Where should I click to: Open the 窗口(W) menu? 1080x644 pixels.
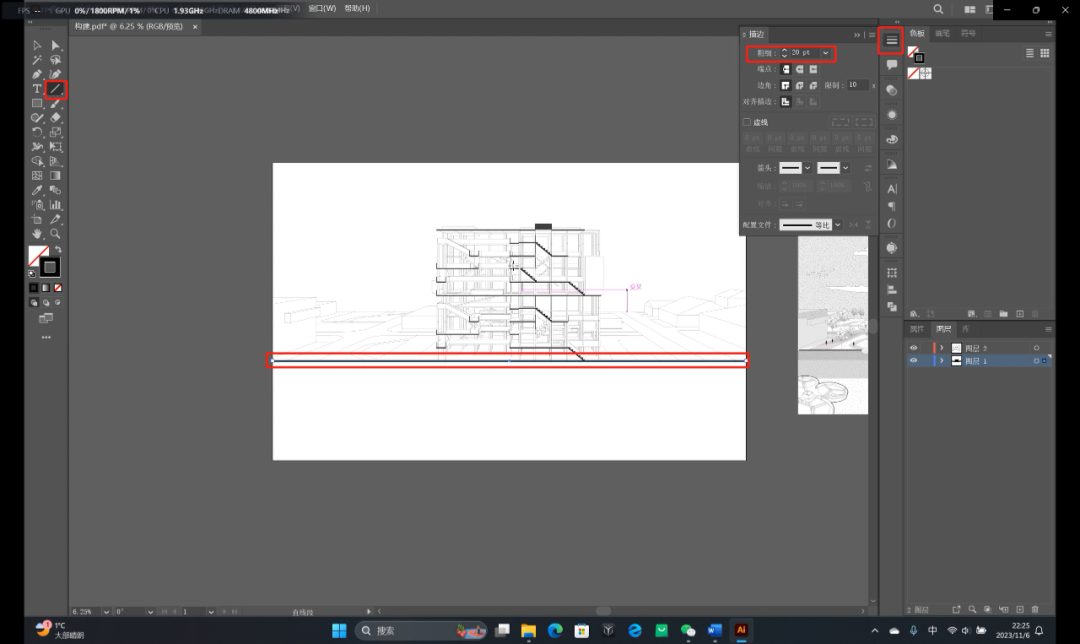[322, 8]
